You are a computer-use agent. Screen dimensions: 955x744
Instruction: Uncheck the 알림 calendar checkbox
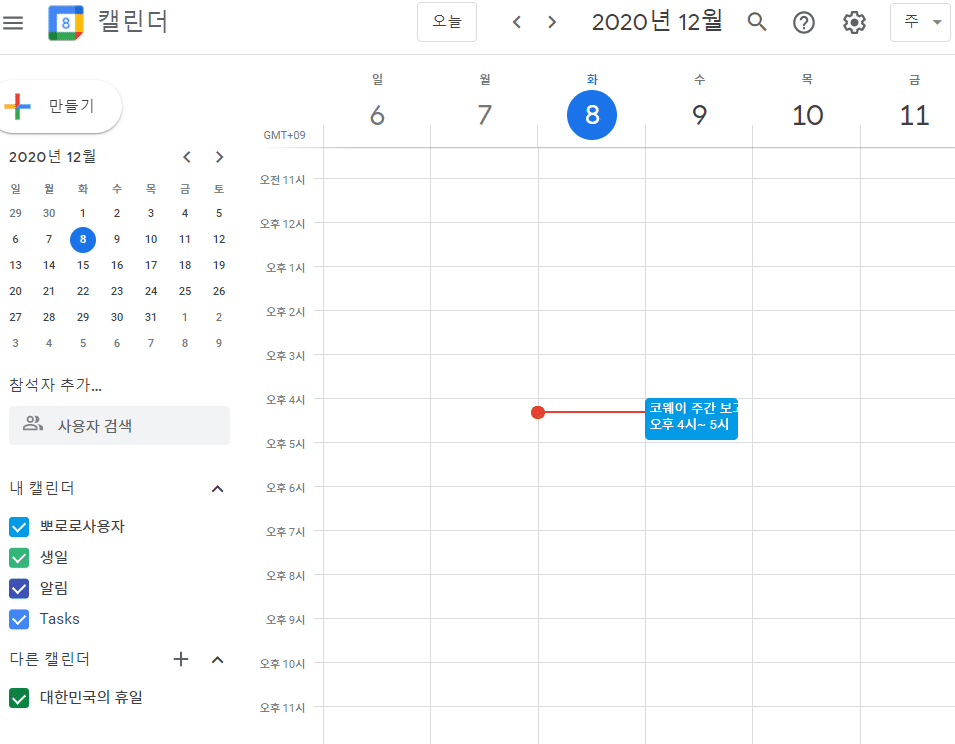19,589
